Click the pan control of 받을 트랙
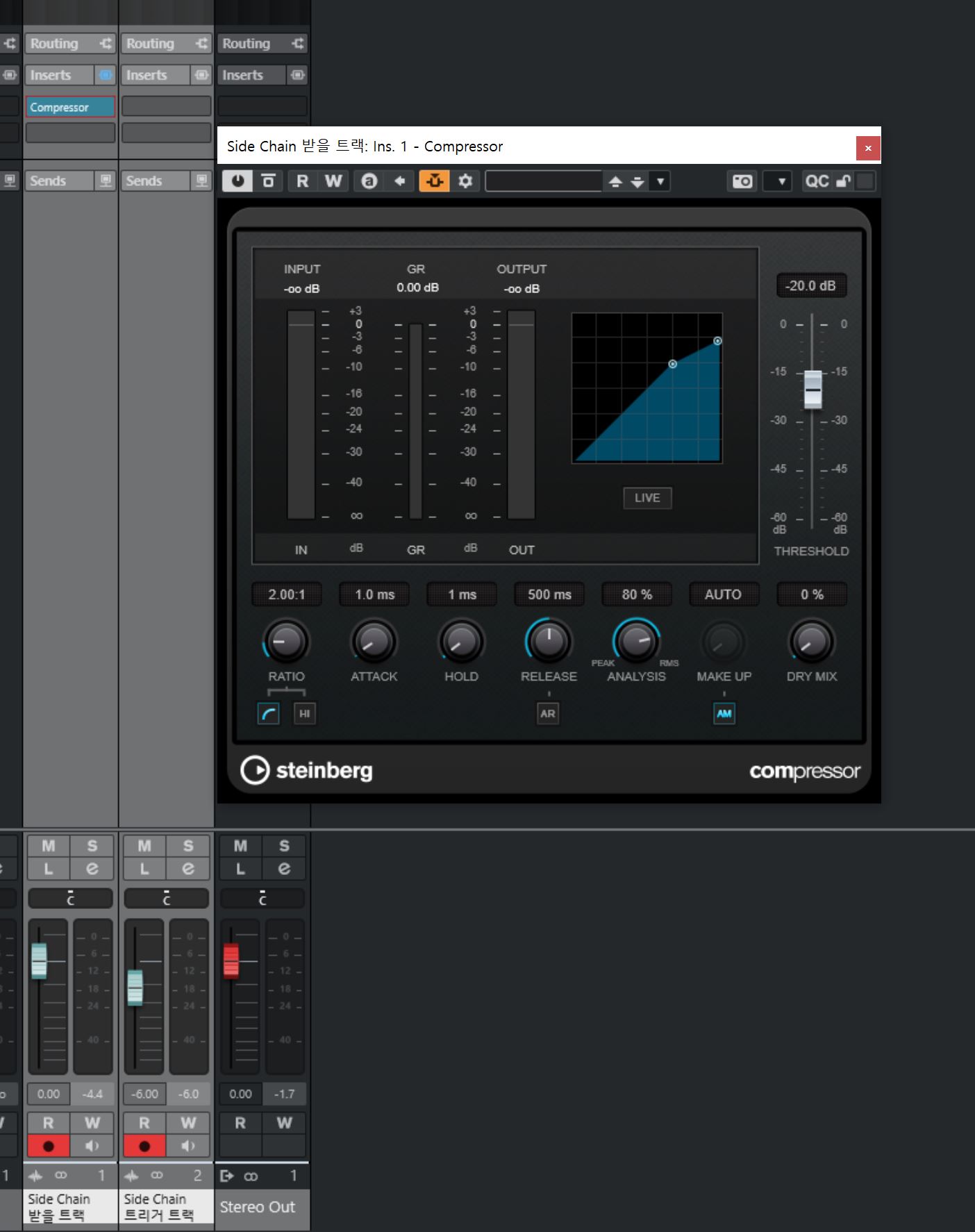This screenshot has height=1232, width=975. [70, 898]
